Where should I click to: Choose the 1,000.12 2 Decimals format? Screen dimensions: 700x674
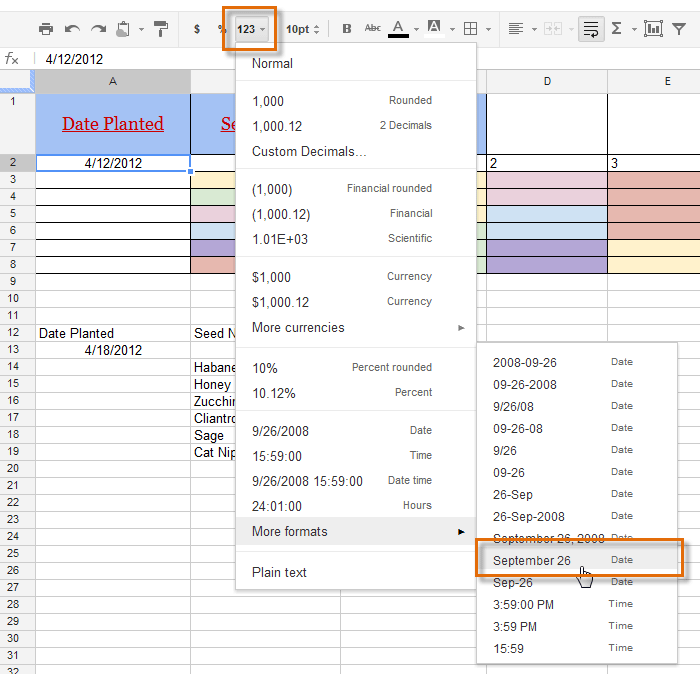pyautogui.click(x=356, y=126)
